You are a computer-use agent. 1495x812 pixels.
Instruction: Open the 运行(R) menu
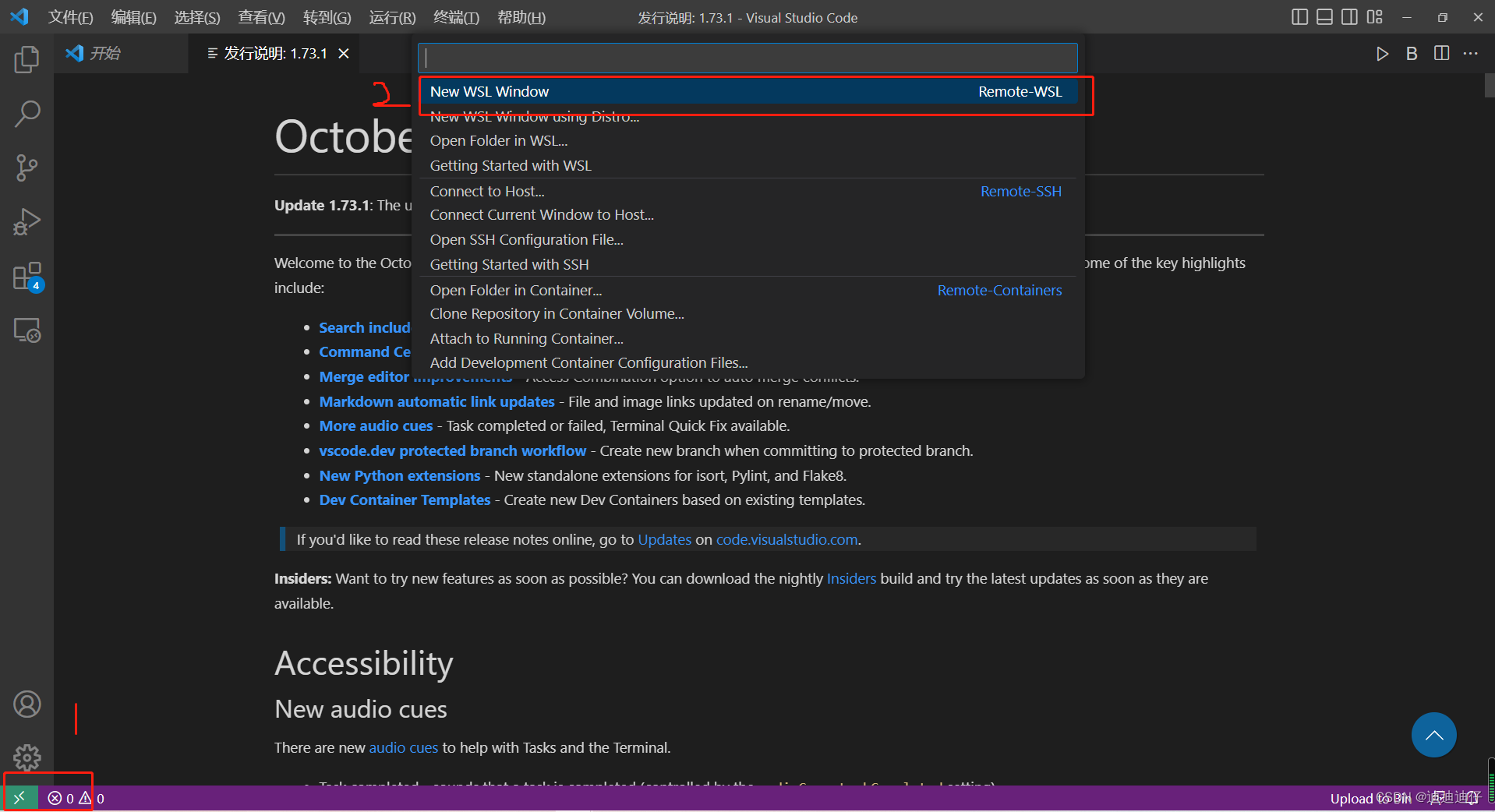[393, 17]
